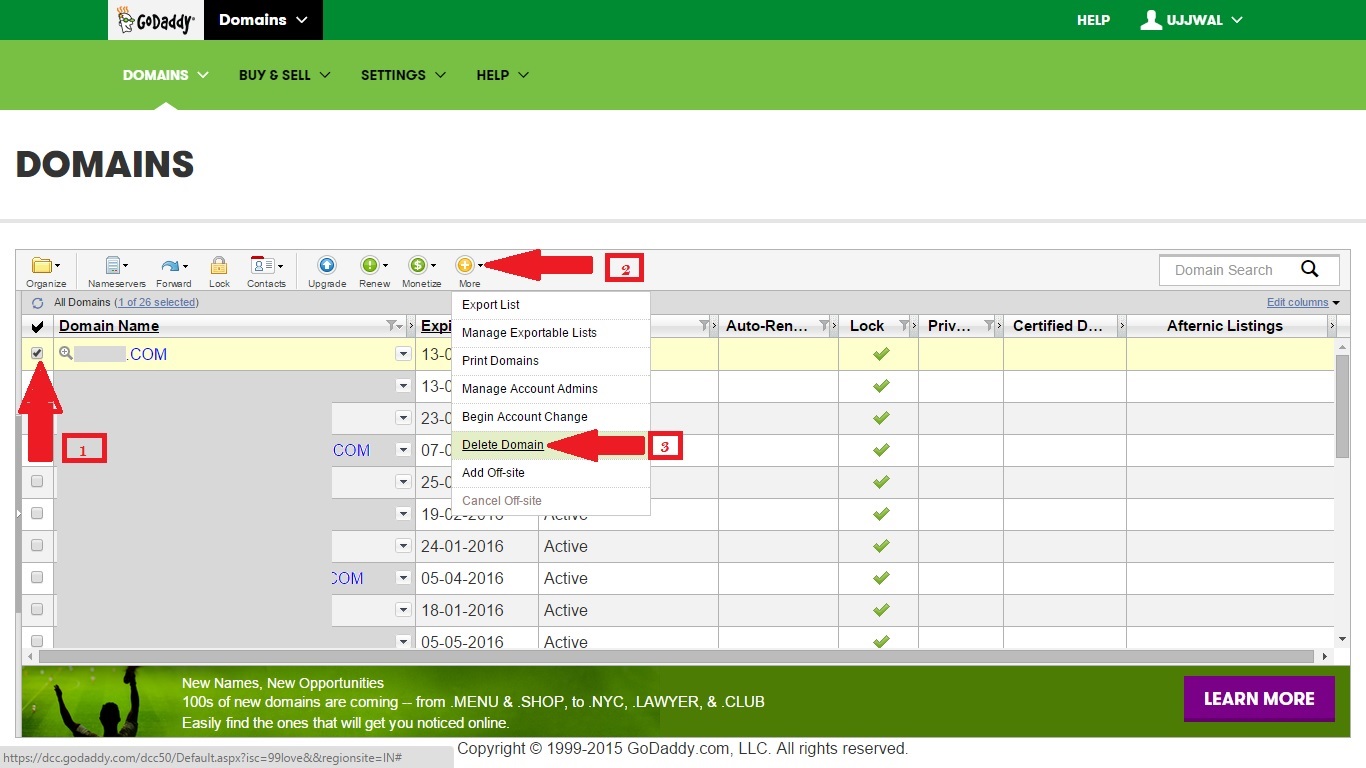Click the magnifier icon in Domain Search

[1310, 269]
